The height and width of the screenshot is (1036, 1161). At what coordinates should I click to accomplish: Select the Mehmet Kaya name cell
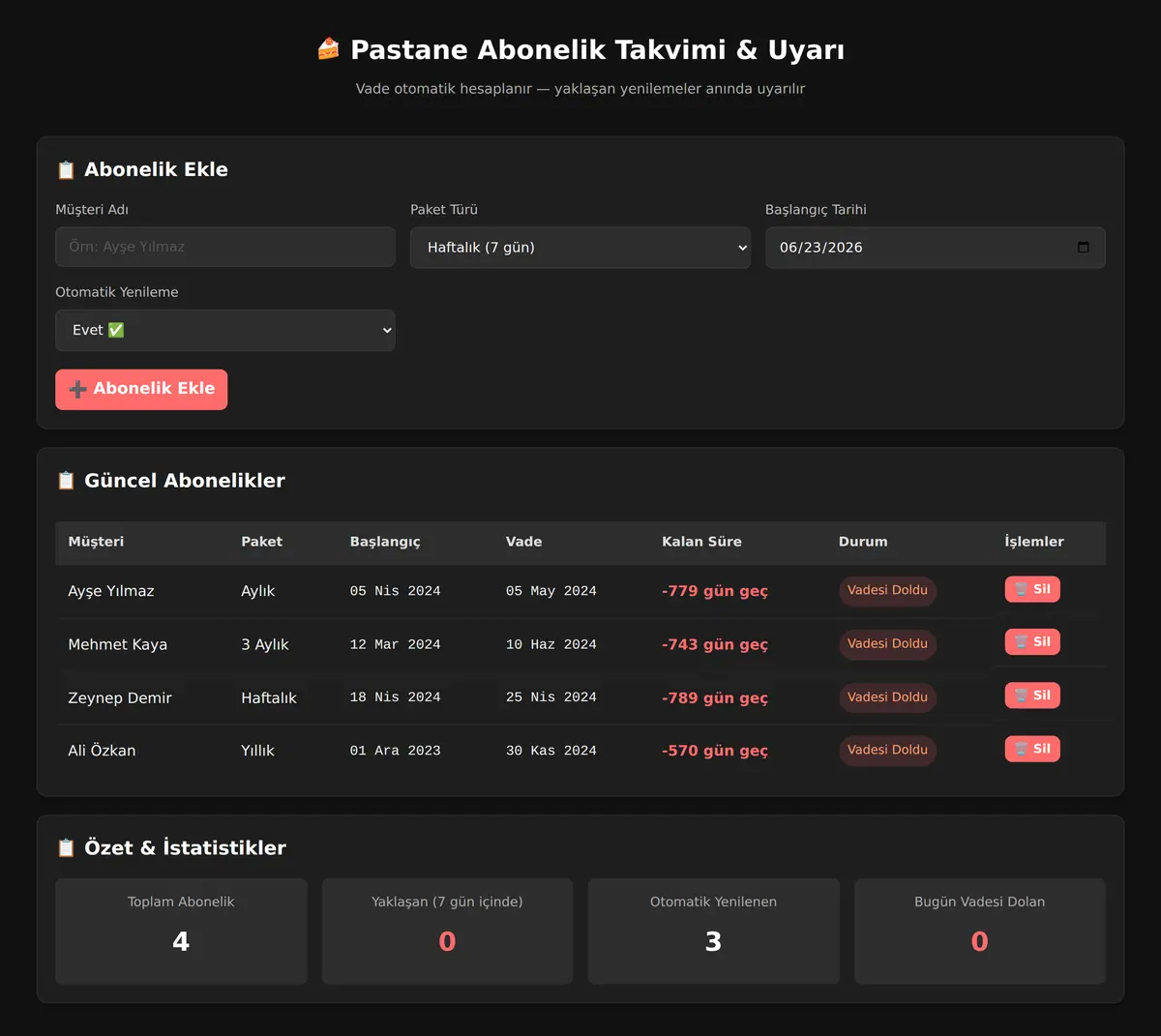coord(117,644)
